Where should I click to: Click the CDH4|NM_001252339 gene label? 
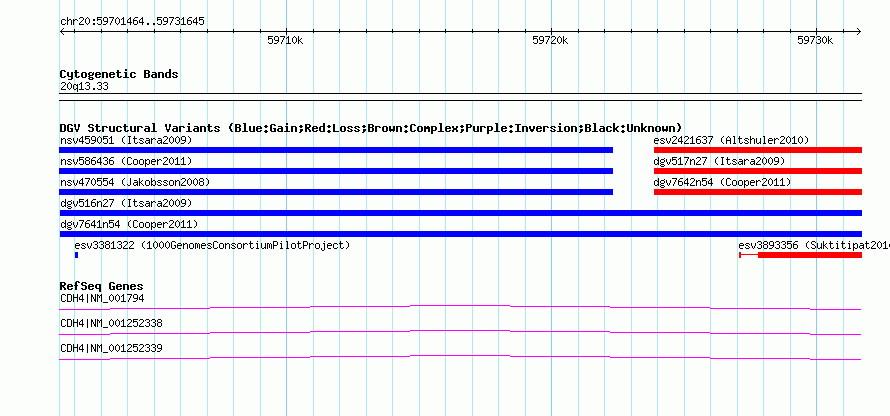(111, 348)
